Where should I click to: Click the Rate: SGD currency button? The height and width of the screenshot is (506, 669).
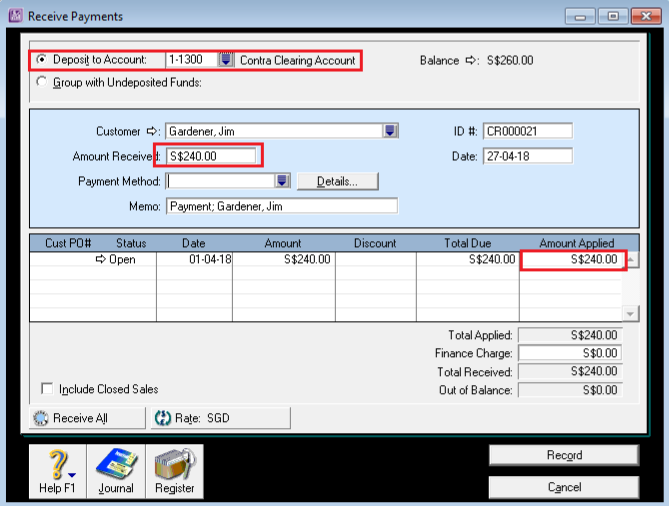tap(221, 418)
